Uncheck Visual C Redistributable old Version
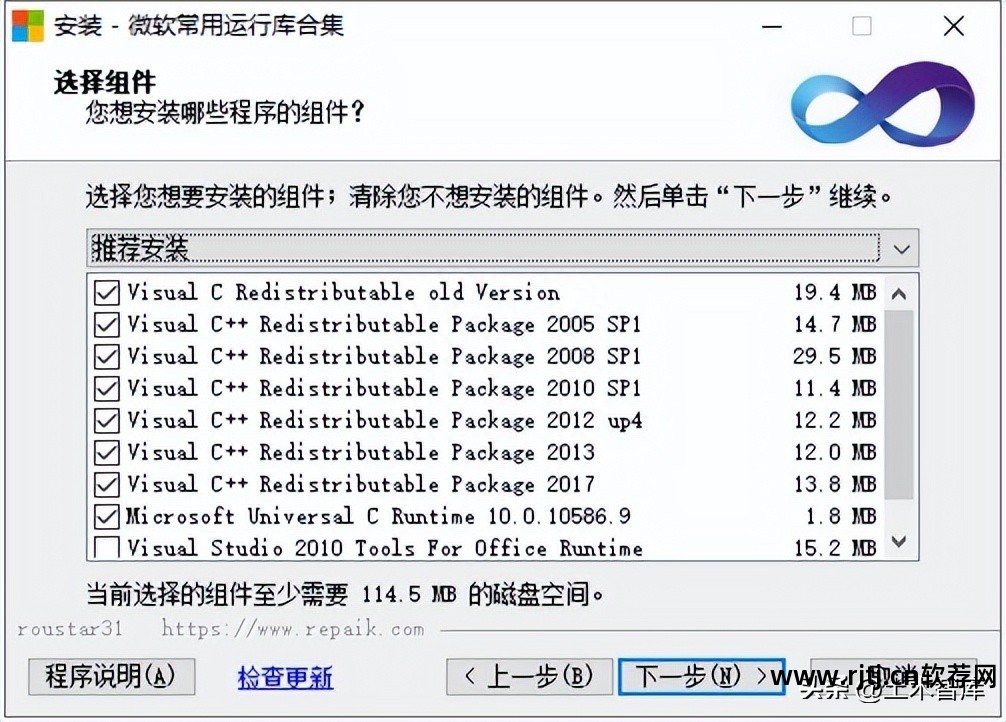The height and width of the screenshot is (722, 1006). click(x=107, y=293)
